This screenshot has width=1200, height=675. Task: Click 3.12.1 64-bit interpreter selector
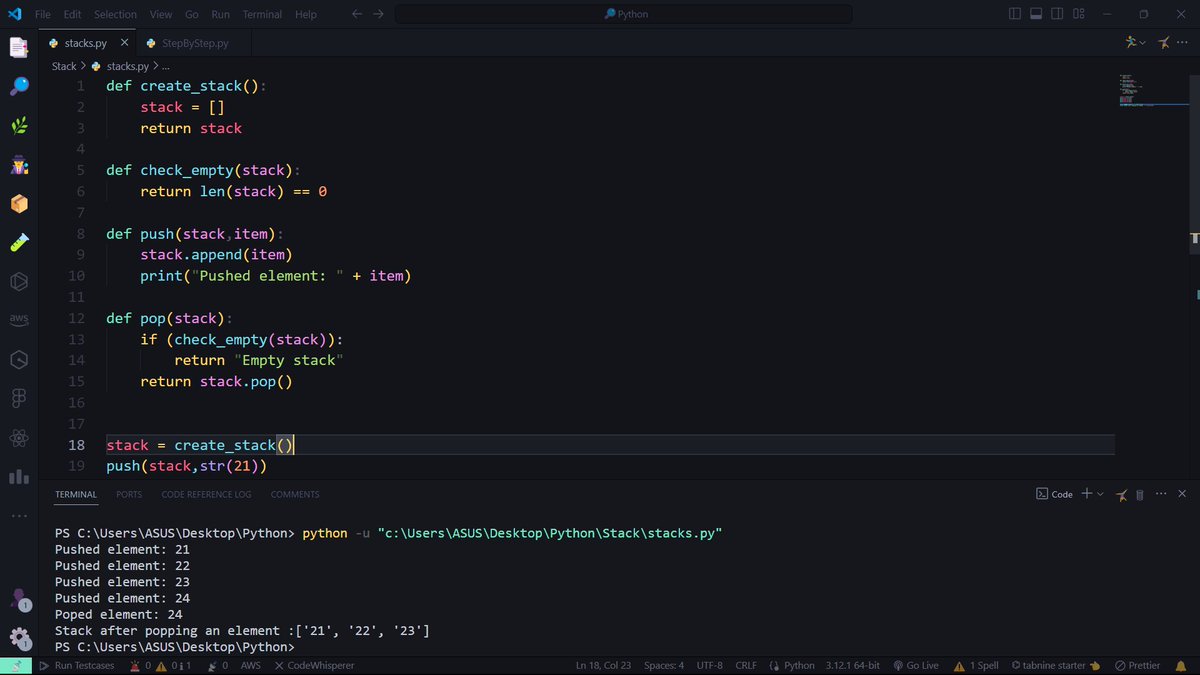[x=852, y=665]
